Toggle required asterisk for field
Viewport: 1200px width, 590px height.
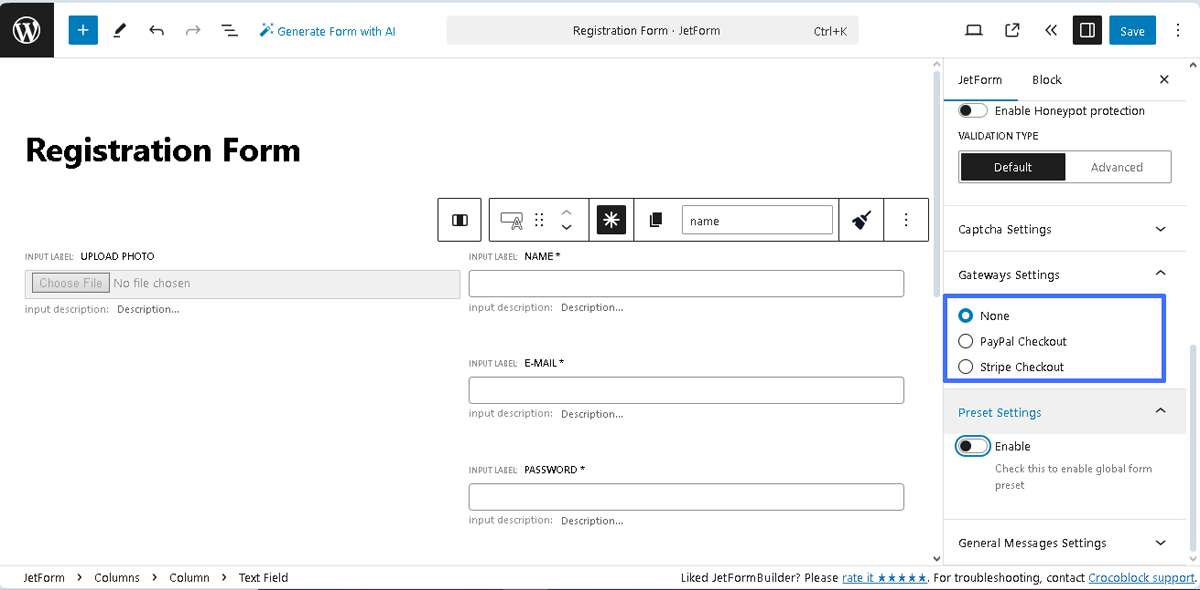tap(612, 220)
